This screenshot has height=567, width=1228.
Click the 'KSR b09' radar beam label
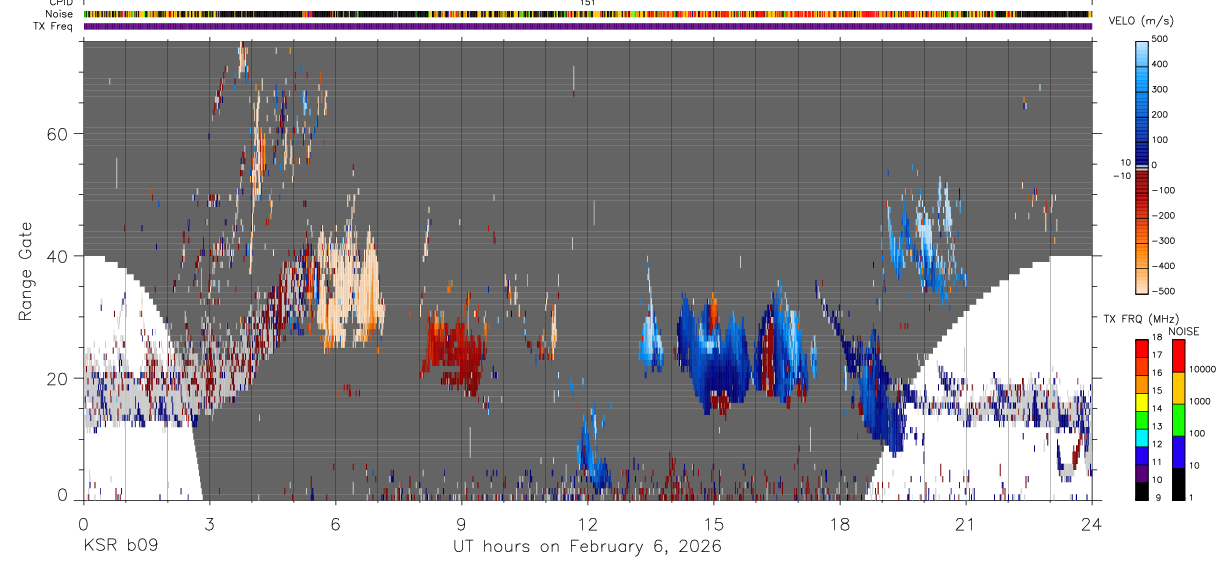[x=120, y=546]
